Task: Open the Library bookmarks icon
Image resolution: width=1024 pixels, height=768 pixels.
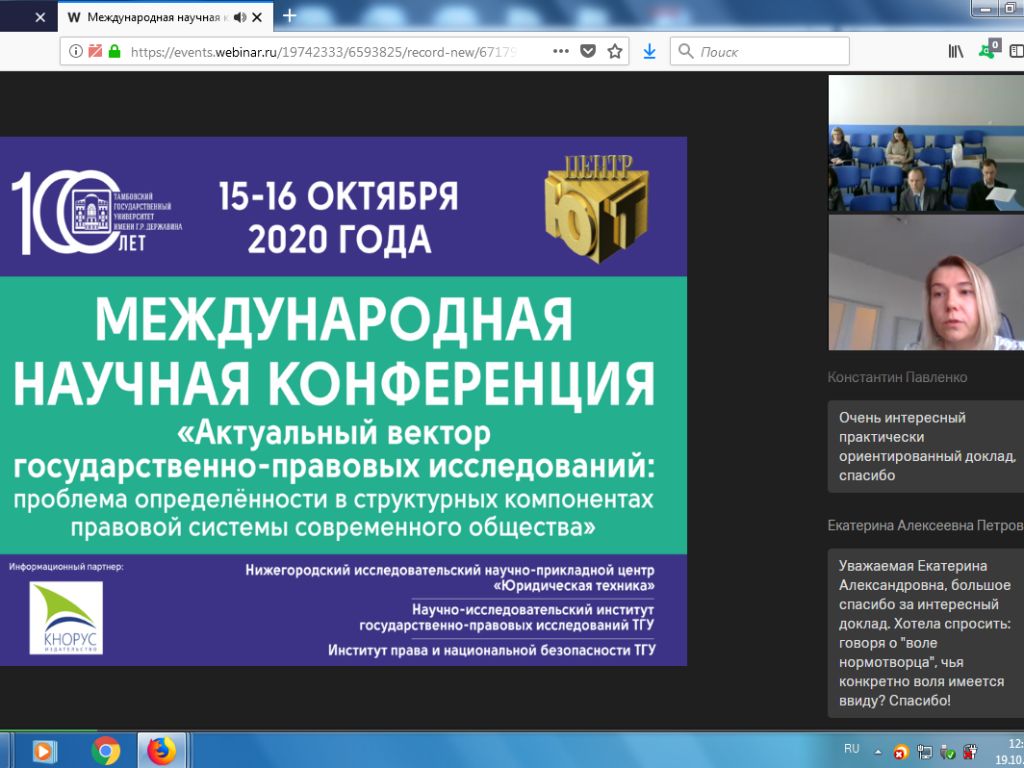Action: coord(955,51)
